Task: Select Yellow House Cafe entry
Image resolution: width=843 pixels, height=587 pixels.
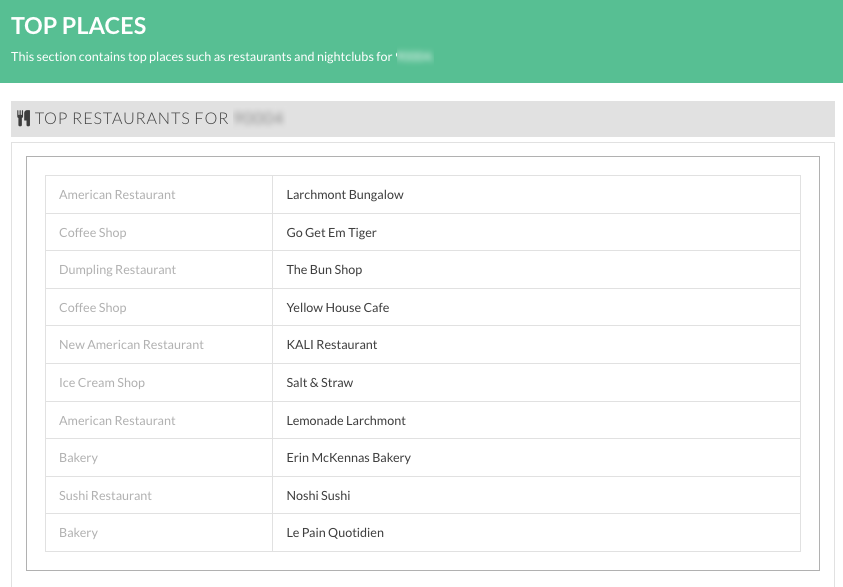Action: coord(338,307)
